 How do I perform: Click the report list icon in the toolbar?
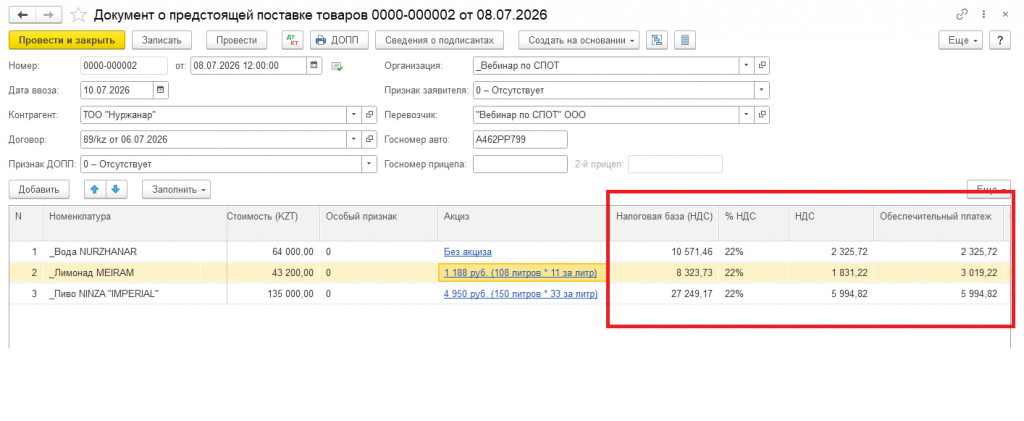pyautogui.click(x=684, y=40)
